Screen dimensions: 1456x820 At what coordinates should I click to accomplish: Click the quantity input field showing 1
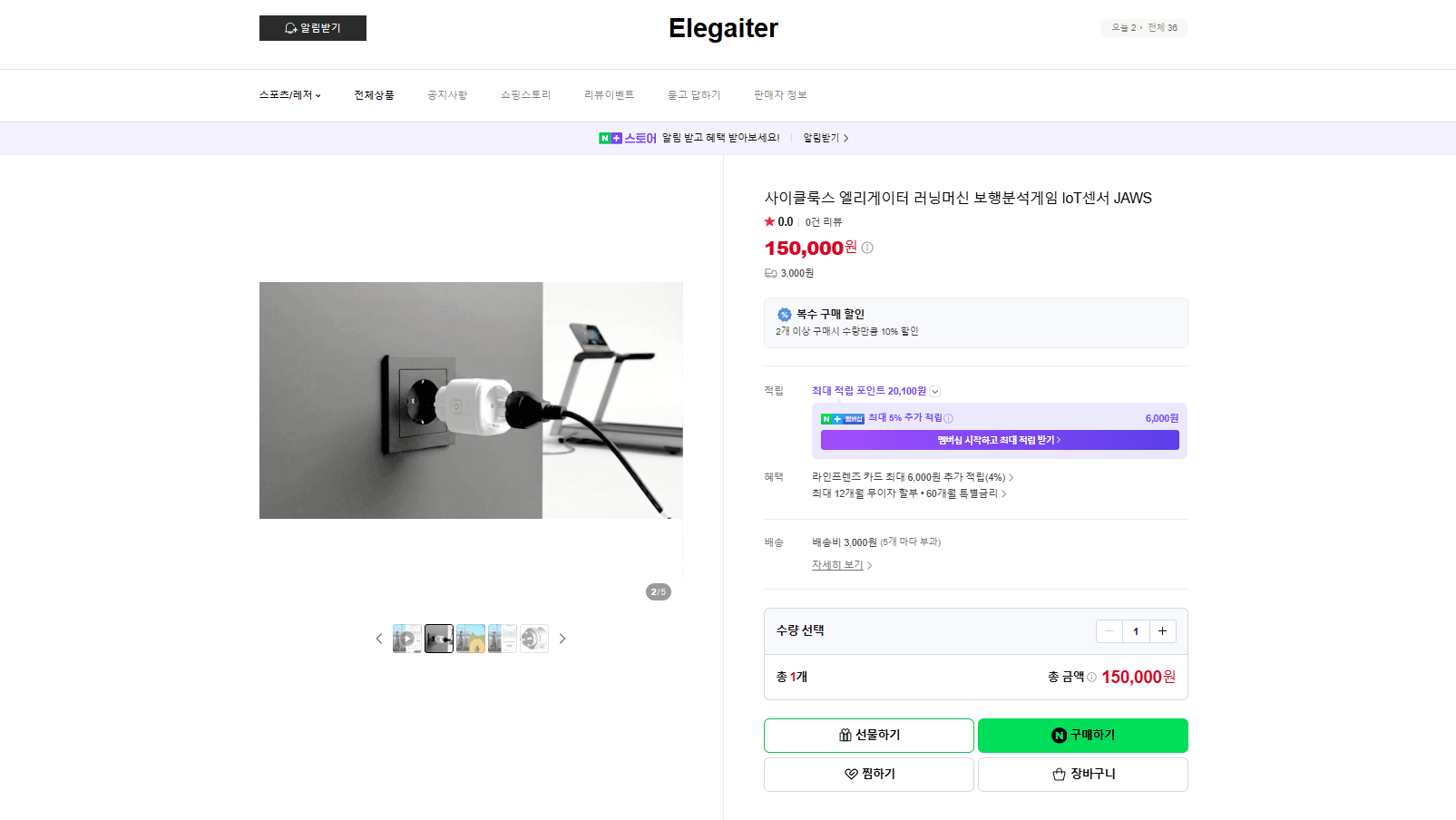tap(1136, 631)
